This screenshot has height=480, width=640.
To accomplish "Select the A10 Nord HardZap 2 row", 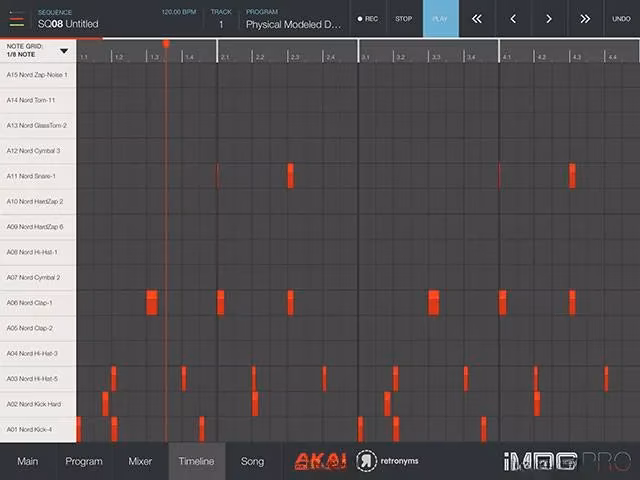I will click(x=38, y=202).
